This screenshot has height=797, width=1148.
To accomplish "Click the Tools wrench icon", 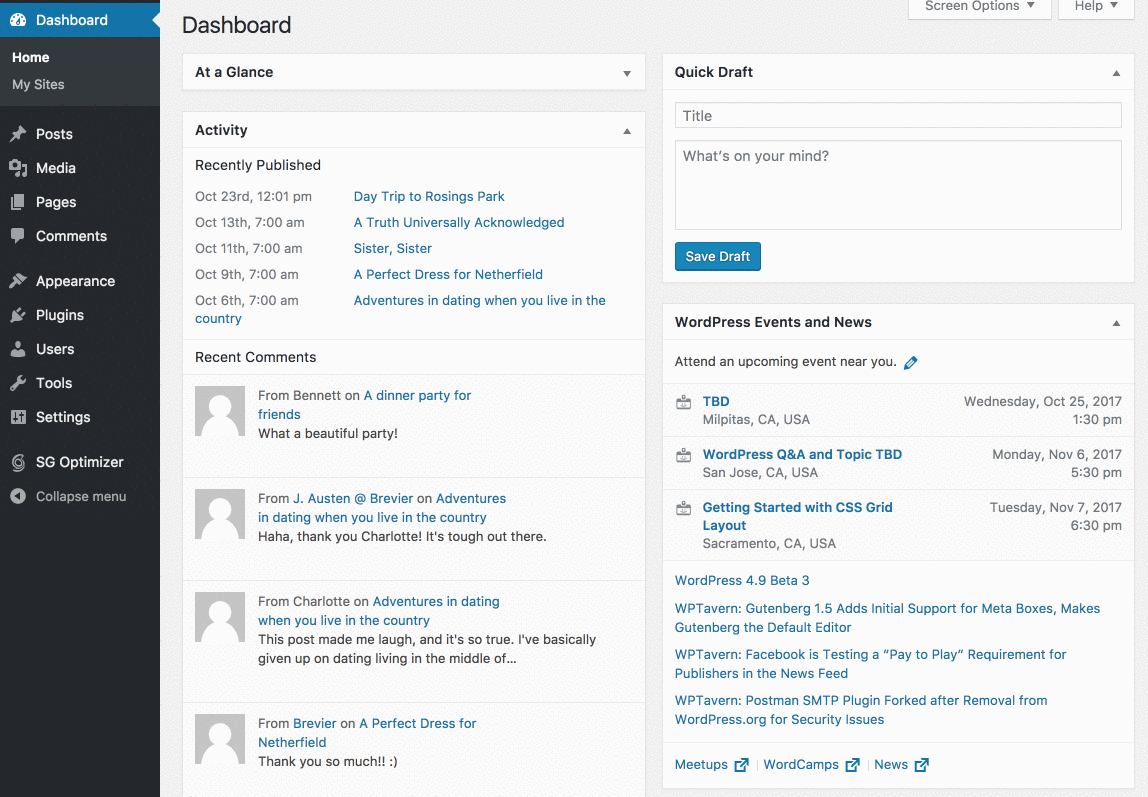I will [x=18, y=383].
